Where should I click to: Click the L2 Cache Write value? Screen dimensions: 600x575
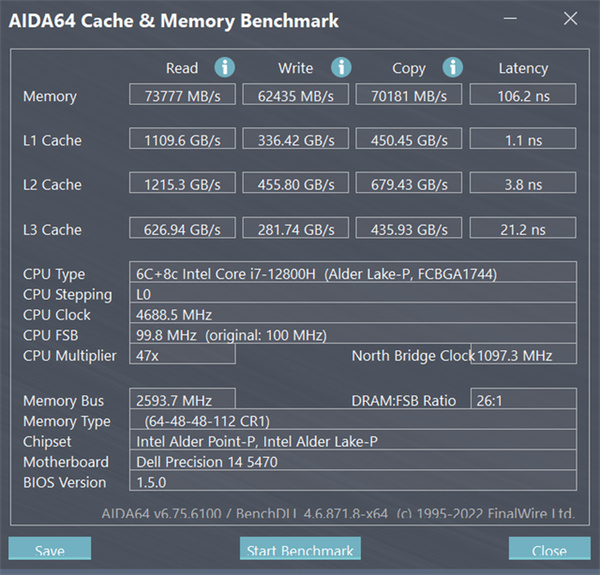296,184
